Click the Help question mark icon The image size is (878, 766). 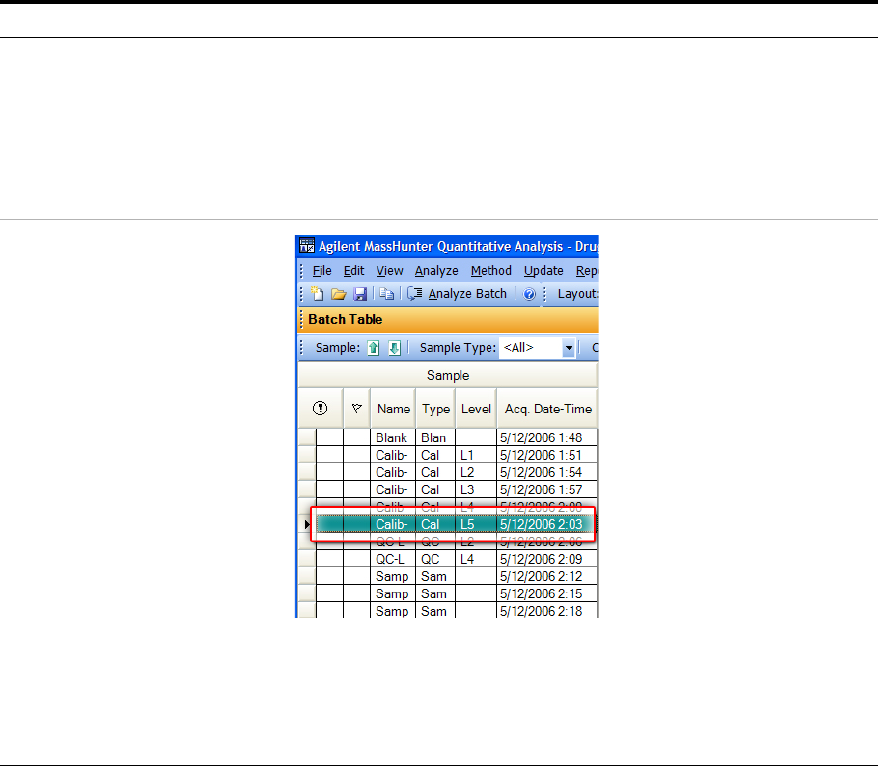point(529,294)
